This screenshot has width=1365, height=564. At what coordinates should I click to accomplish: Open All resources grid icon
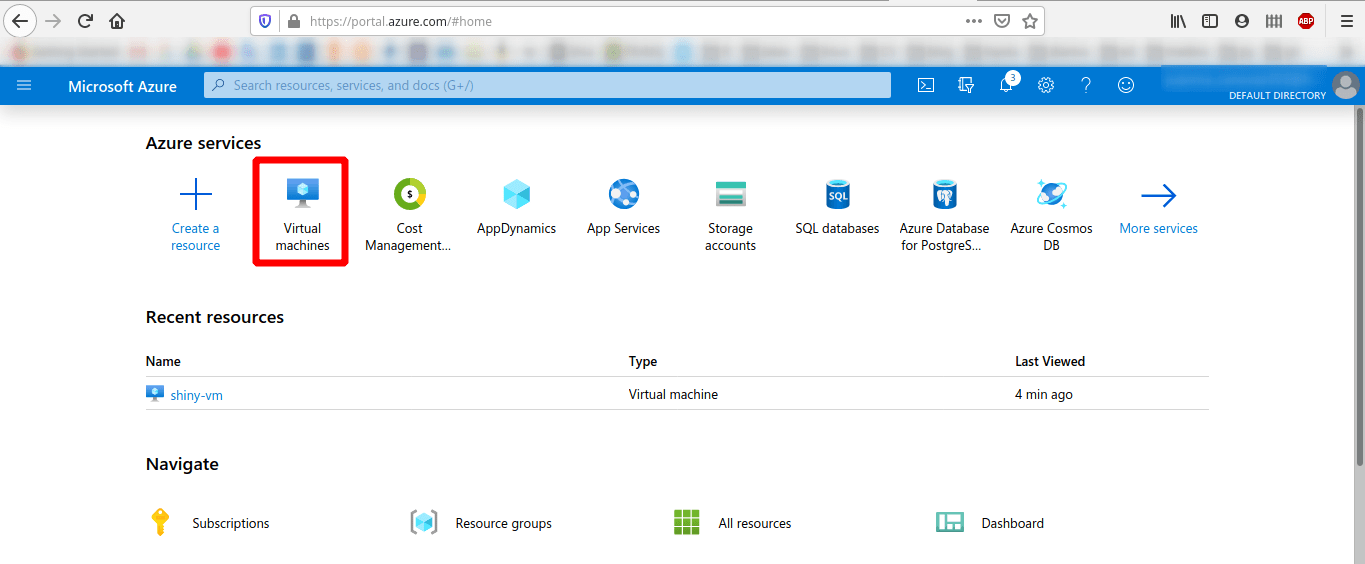pyautogui.click(x=686, y=522)
